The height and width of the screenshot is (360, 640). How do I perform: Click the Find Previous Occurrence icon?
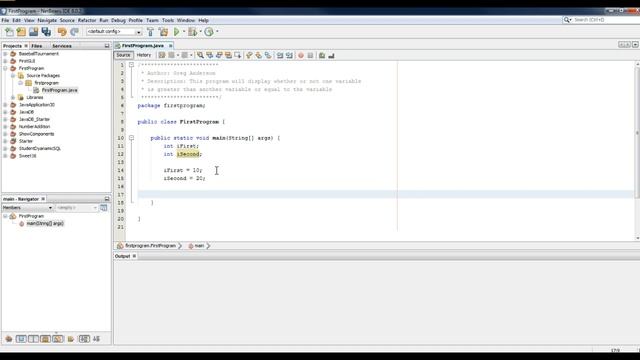[x=209, y=55]
